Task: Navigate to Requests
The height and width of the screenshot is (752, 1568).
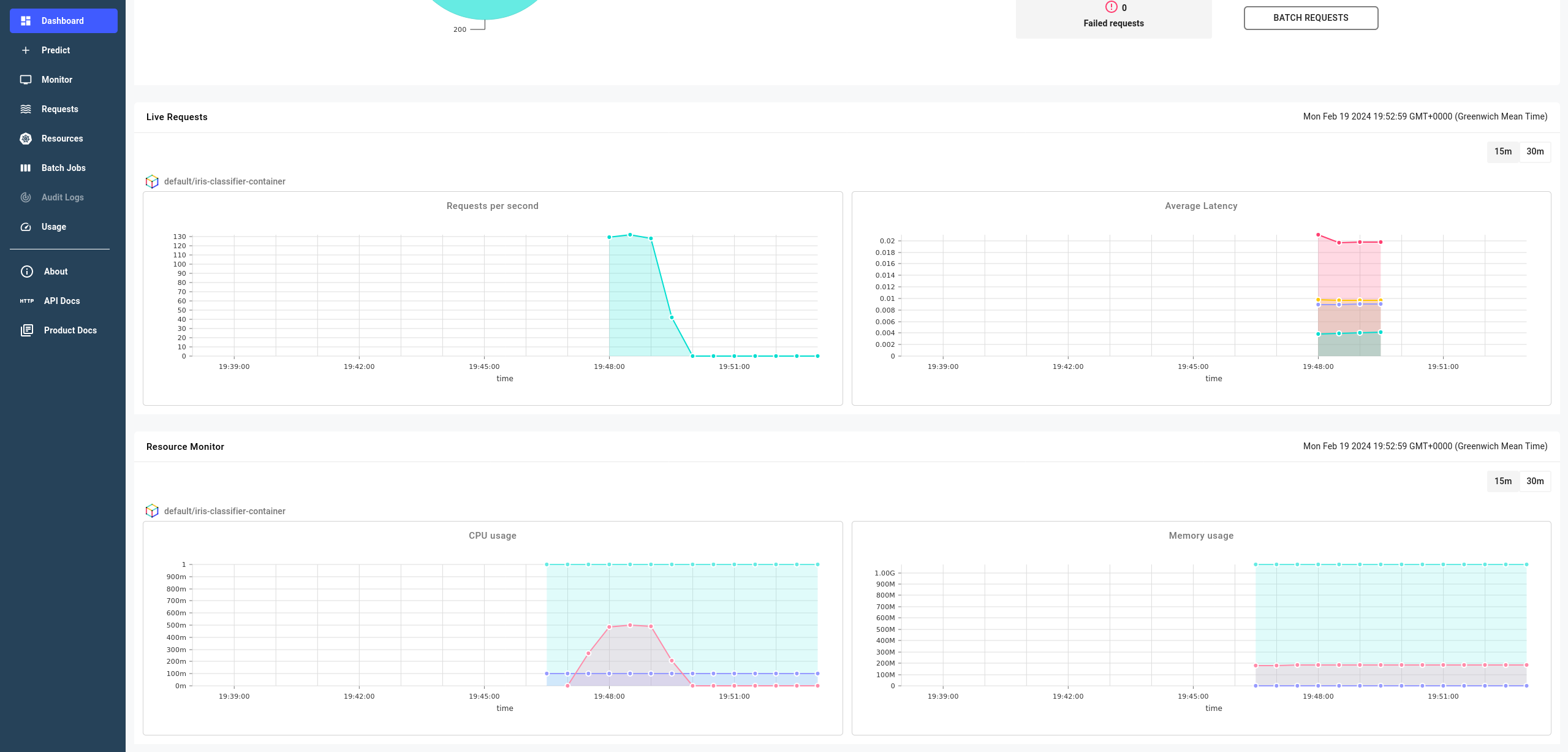Action: [x=64, y=109]
